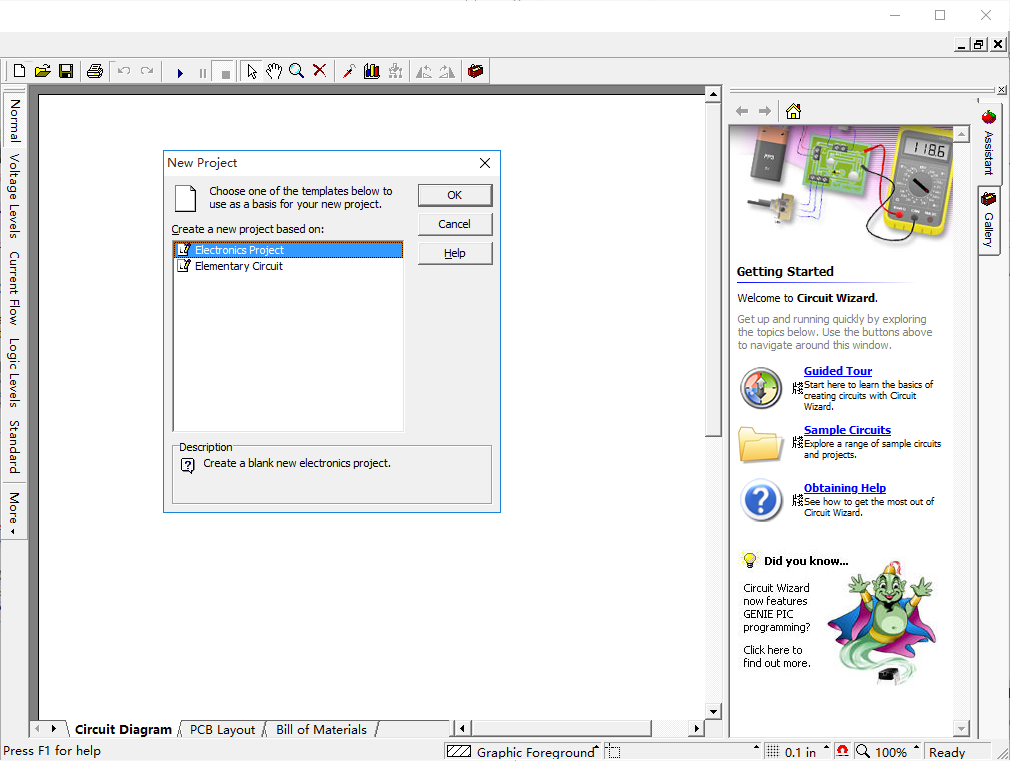This screenshot has width=1010, height=761.
Task: Start simulation with the Run play button
Action: pos(180,72)
